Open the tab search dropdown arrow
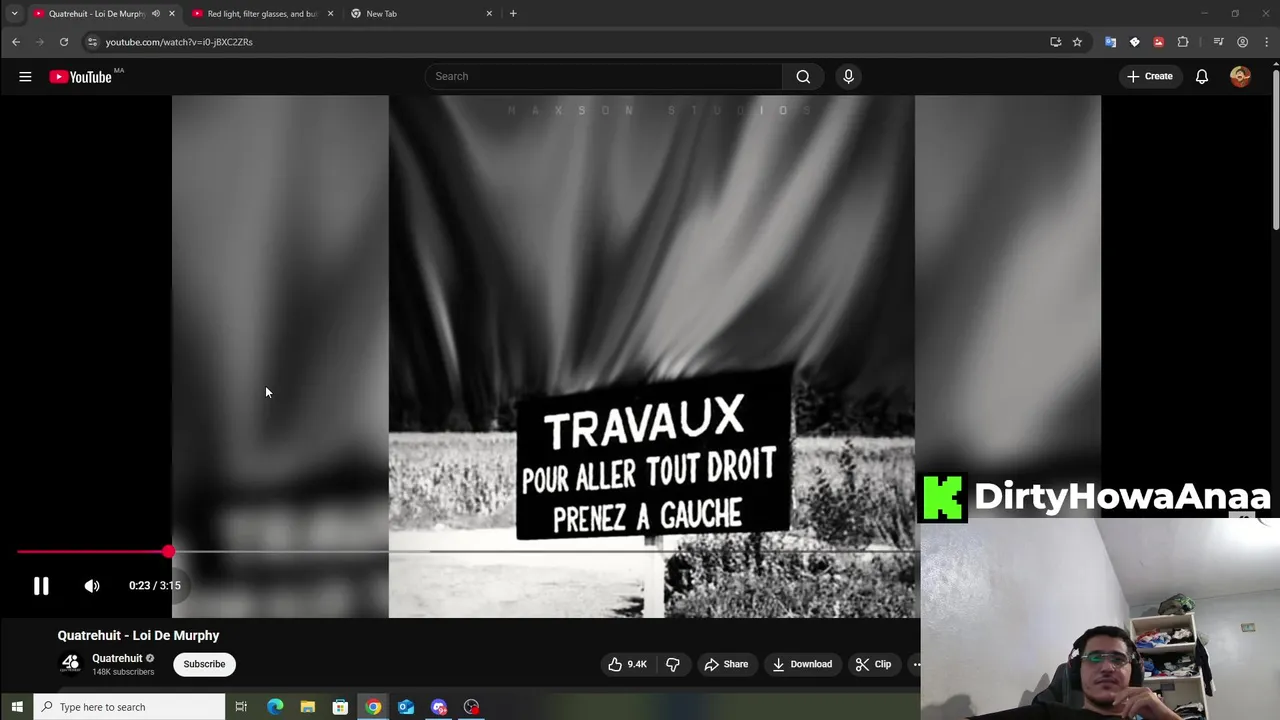Viewport: 1280px width, 720px height. pos(14,13)
